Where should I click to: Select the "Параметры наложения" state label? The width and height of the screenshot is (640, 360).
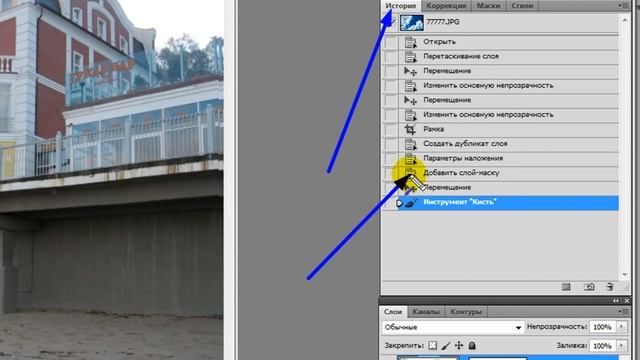pos(463,158)
